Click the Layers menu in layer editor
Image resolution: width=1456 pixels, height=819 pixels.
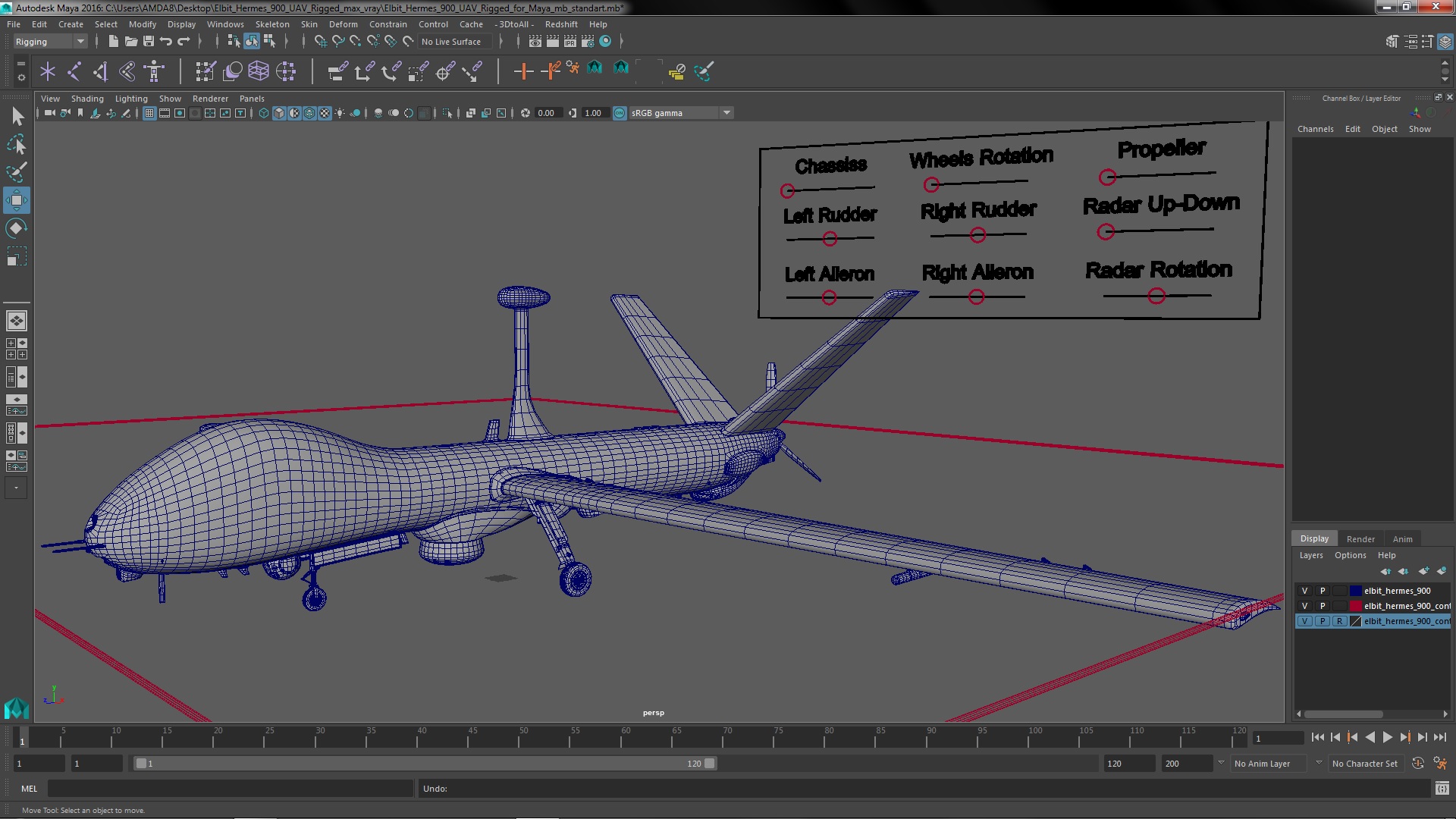click(x=1310, y=555)
